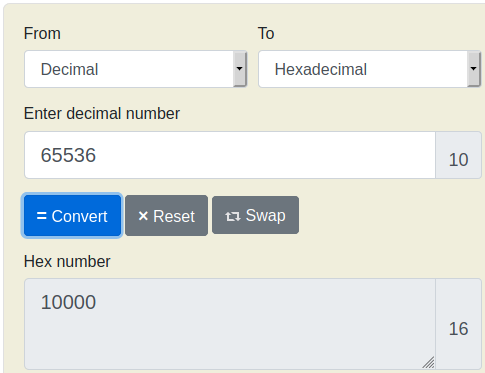Image resolution: width=485 pixels, height=373 pixels.
Task: Open the To dropdown showing Hexadecimal
Action: tap(370, 69)
